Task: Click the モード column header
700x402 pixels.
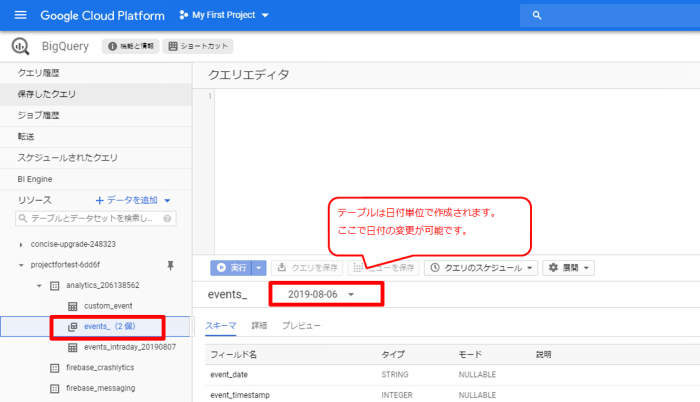Action: (x=470, y=355)
